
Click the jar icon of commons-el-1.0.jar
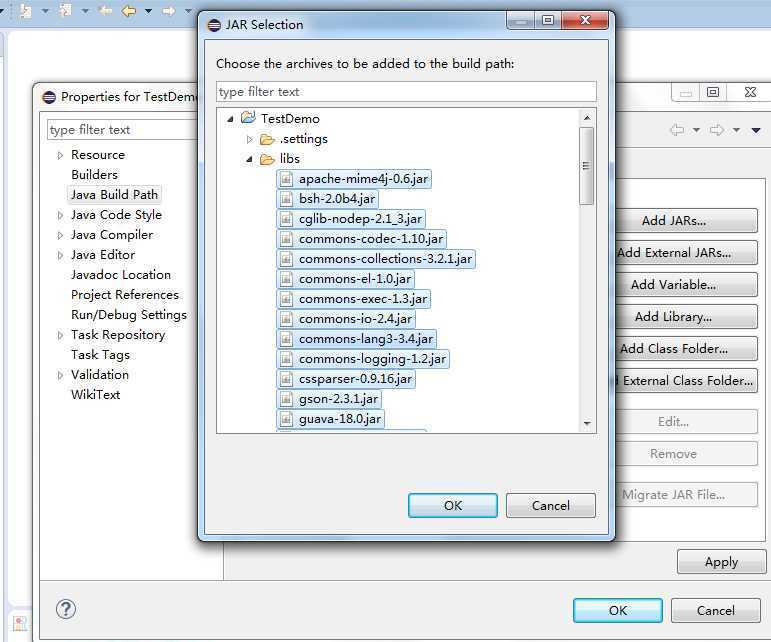286,279
